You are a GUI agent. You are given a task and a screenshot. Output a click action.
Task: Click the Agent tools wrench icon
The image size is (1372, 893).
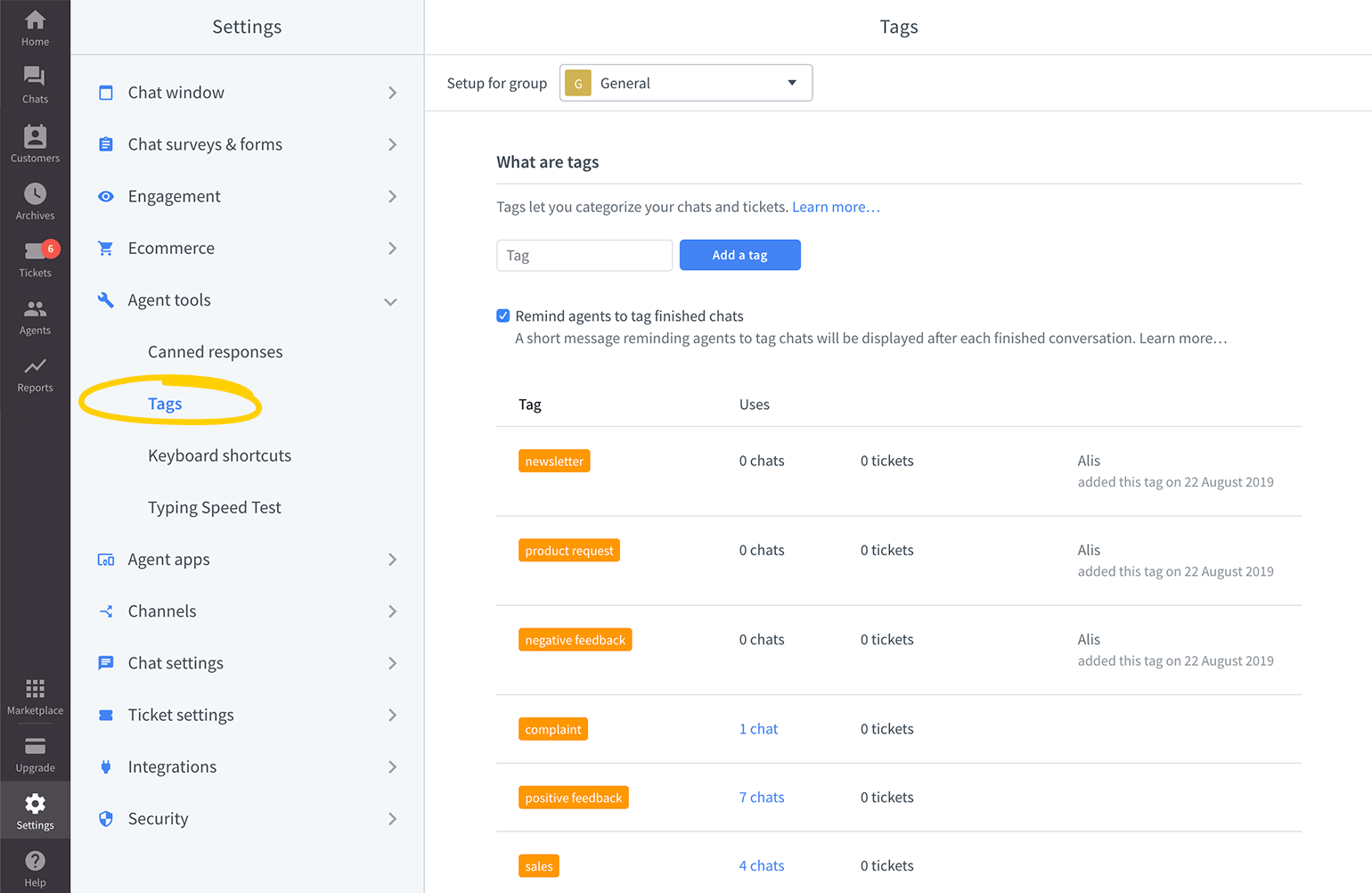(x=106, y=300)
